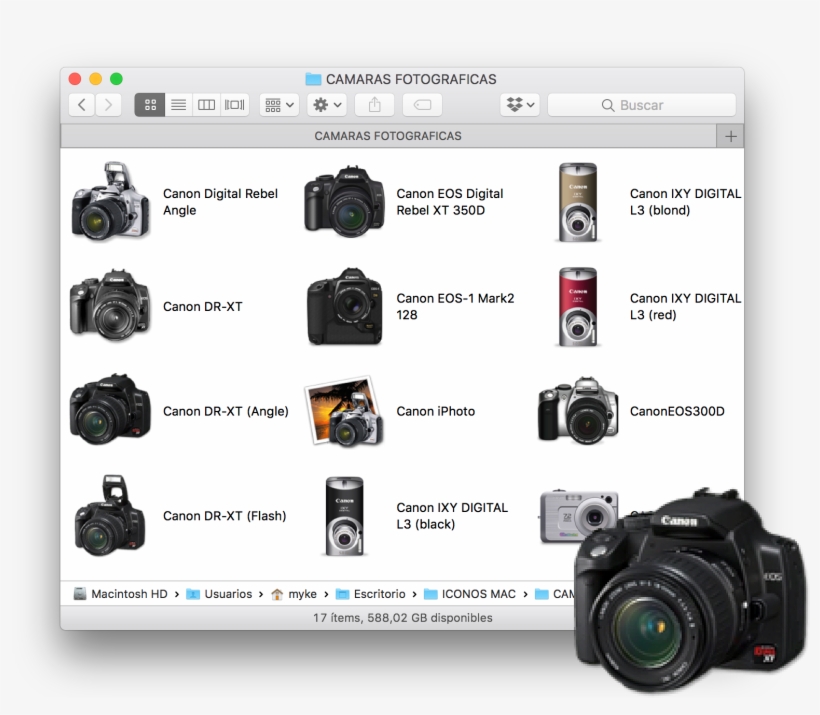Click Canon IXY DIGITAL L3 (blond) label

click(685, 202)
